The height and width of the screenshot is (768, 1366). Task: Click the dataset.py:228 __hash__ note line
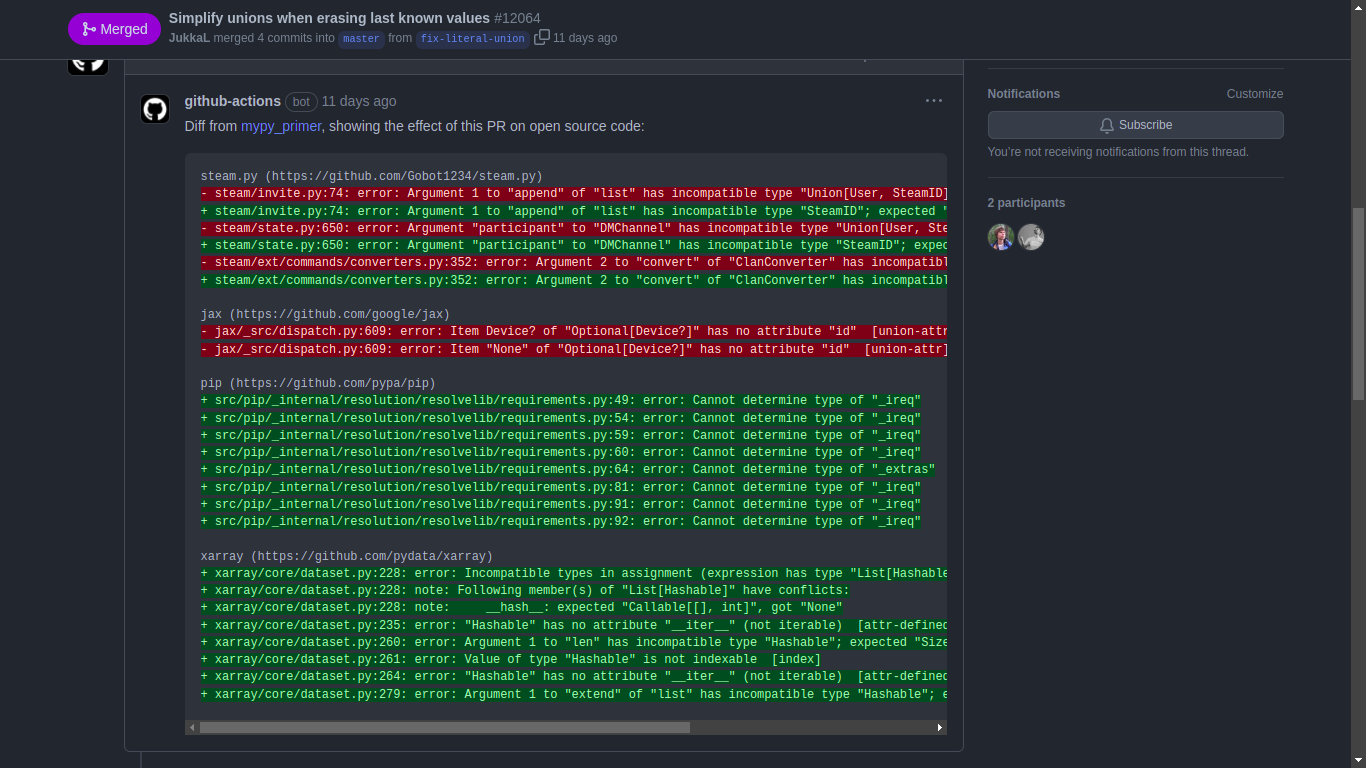click(522, 607)
